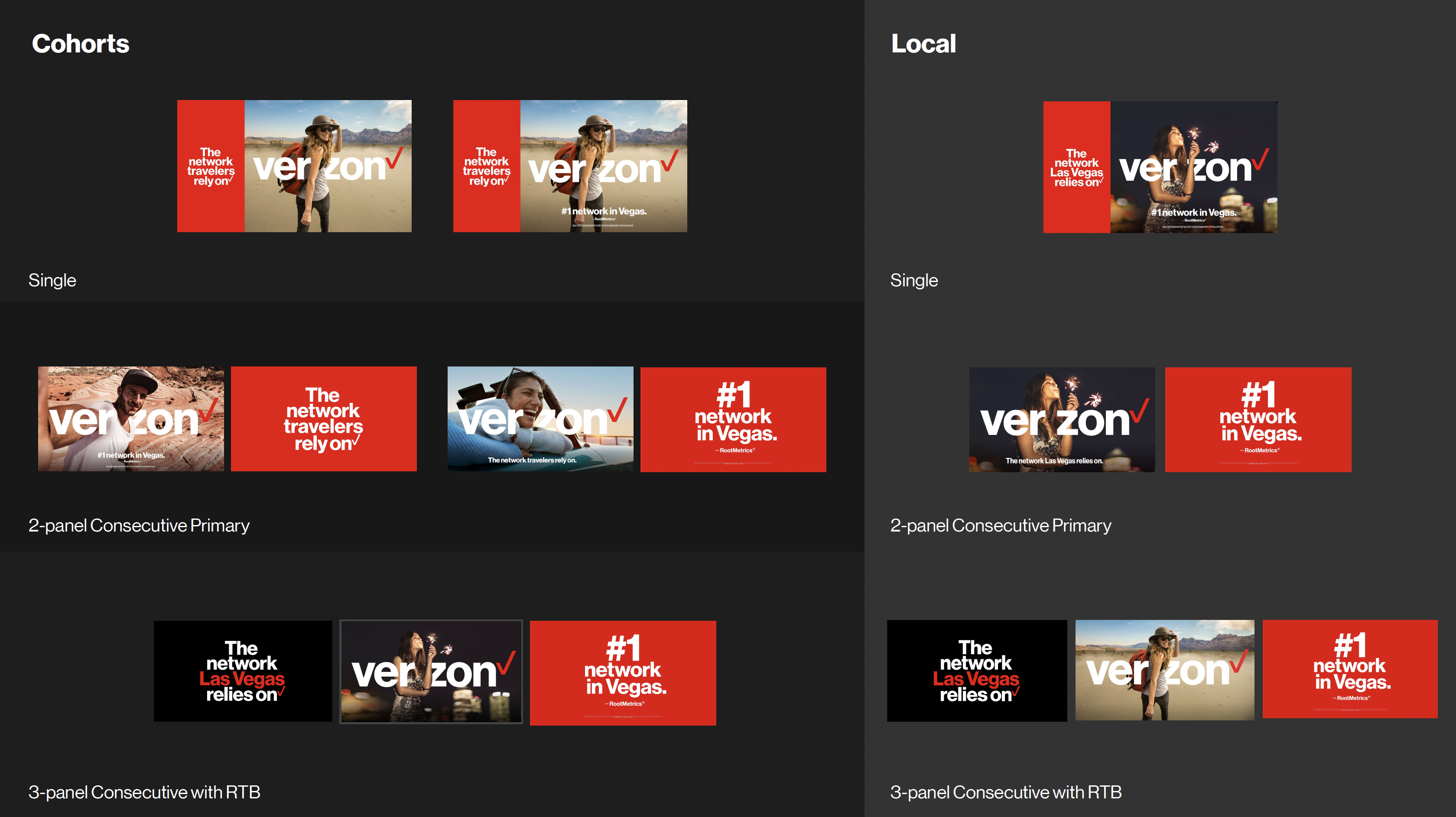
Task: Select Cohorts black 'Las Vegas relies on' panel
Action: (x=243, y=671)
